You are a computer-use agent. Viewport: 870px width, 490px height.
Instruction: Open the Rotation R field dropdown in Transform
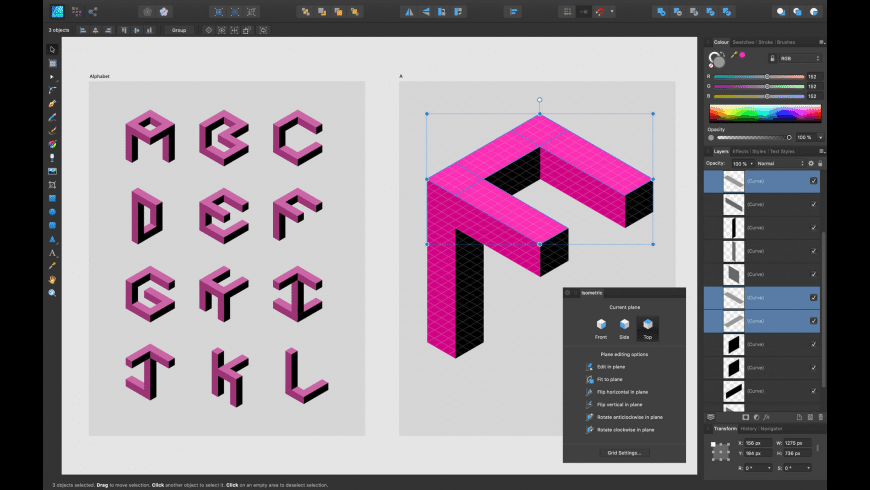point(769,468)
